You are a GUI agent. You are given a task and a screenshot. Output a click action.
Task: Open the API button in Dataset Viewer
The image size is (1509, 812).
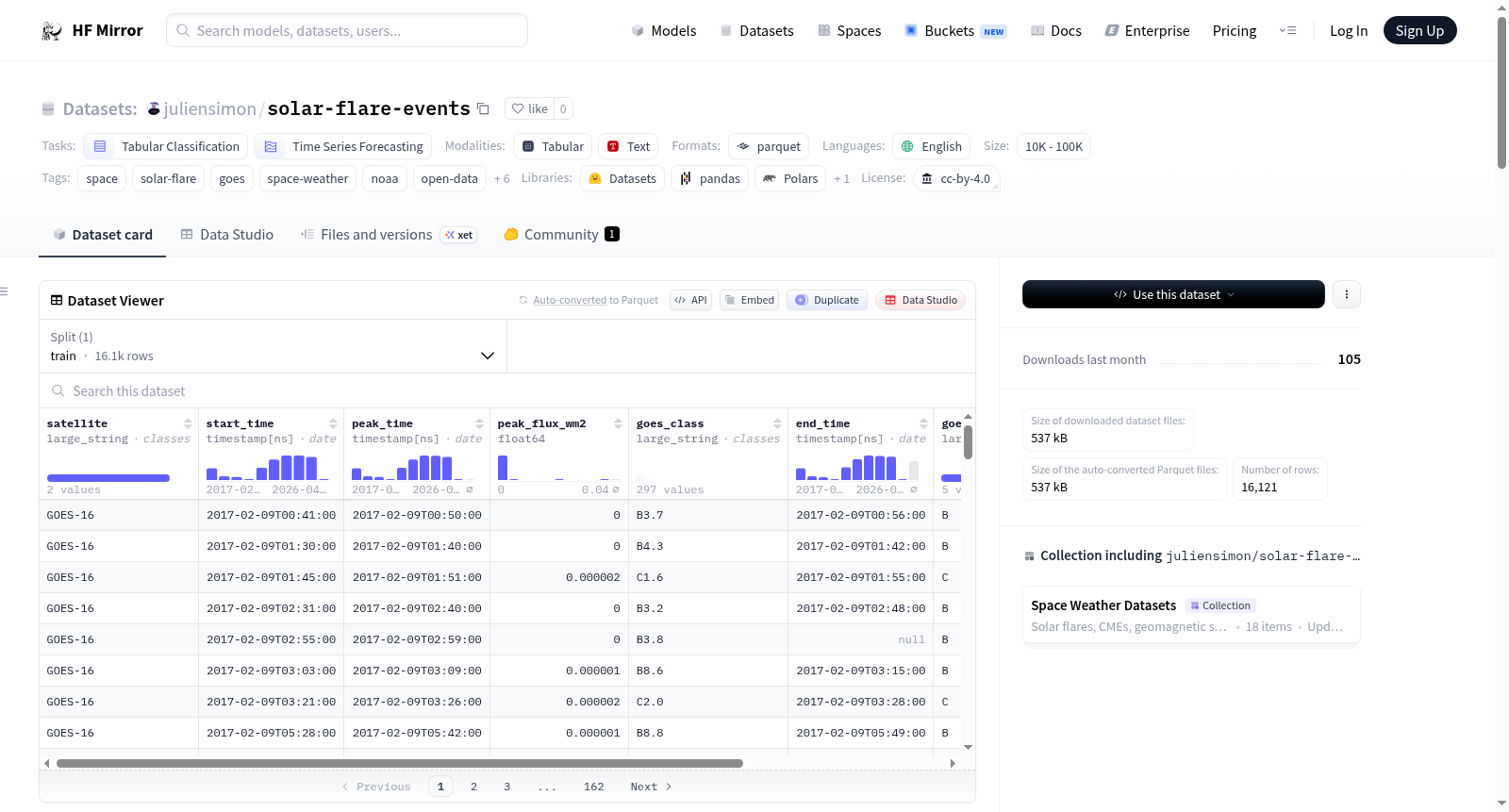coord(690,300)
